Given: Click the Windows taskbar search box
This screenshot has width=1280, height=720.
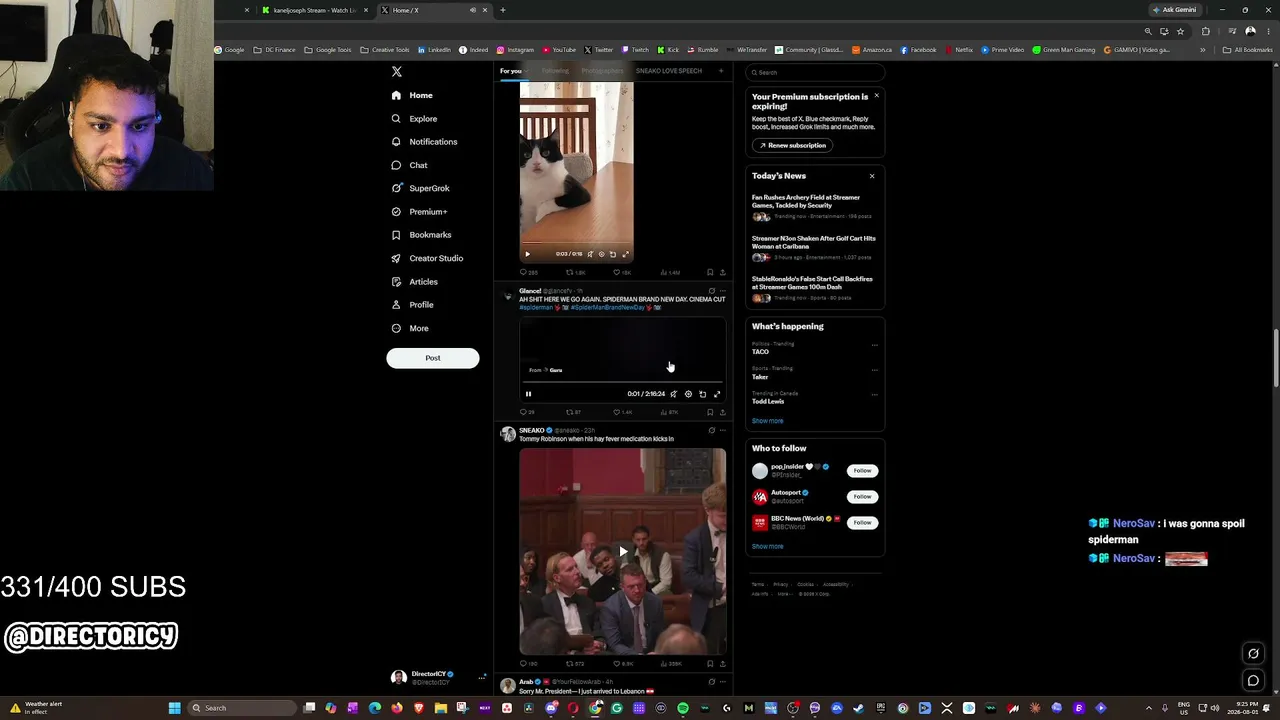Looking at the screenshot, I should [x=240, y=708].
